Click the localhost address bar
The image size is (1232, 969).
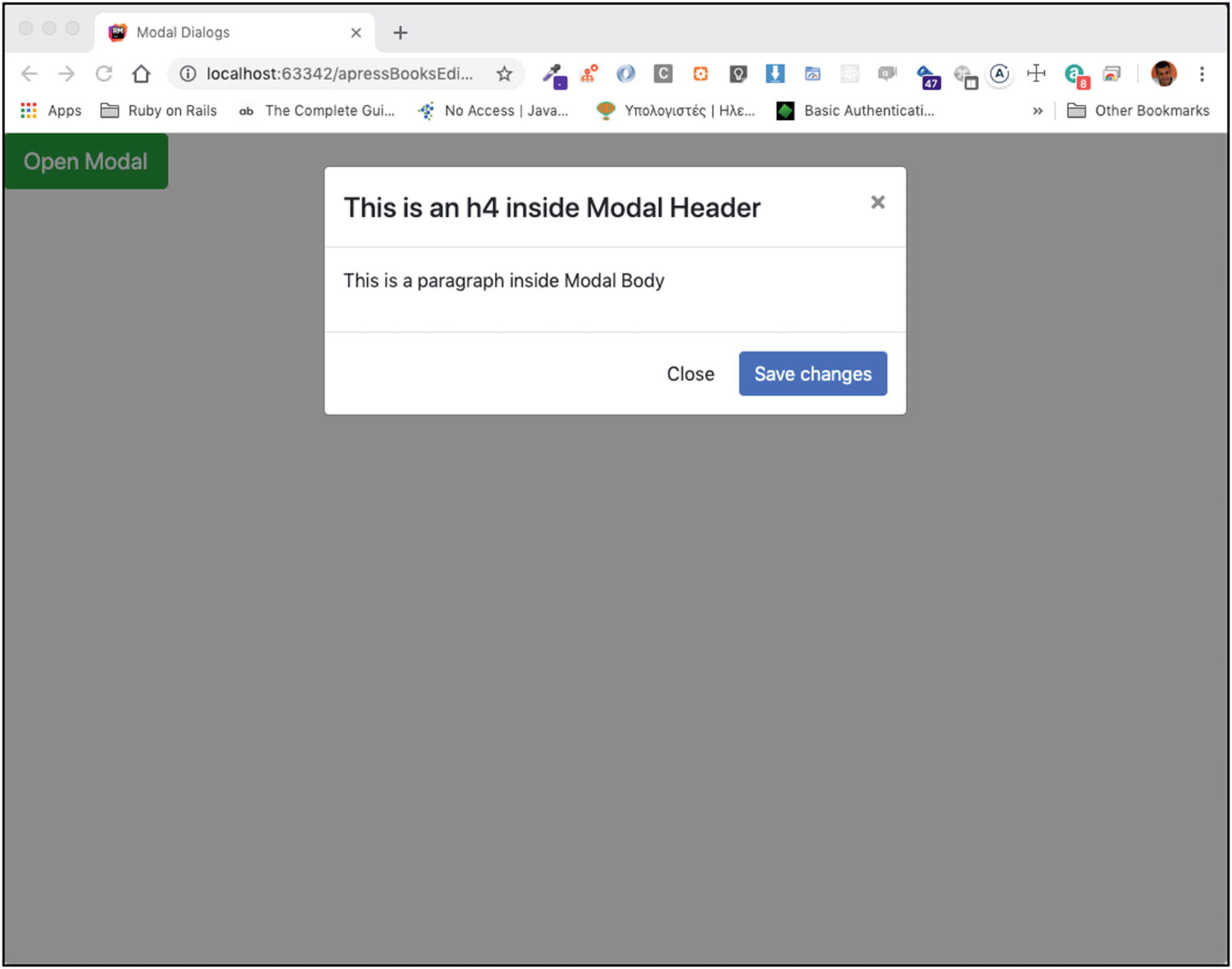coord(339,74)
